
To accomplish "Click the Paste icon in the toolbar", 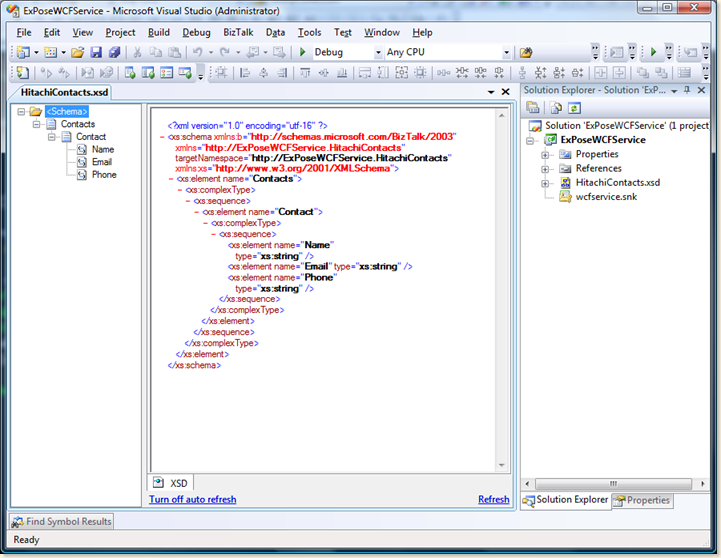I will [174, 52].
